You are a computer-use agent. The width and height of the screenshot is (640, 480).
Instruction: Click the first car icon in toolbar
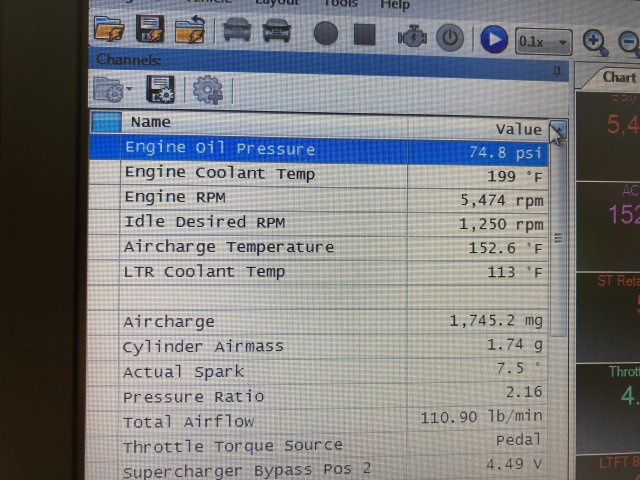(237, 32)
